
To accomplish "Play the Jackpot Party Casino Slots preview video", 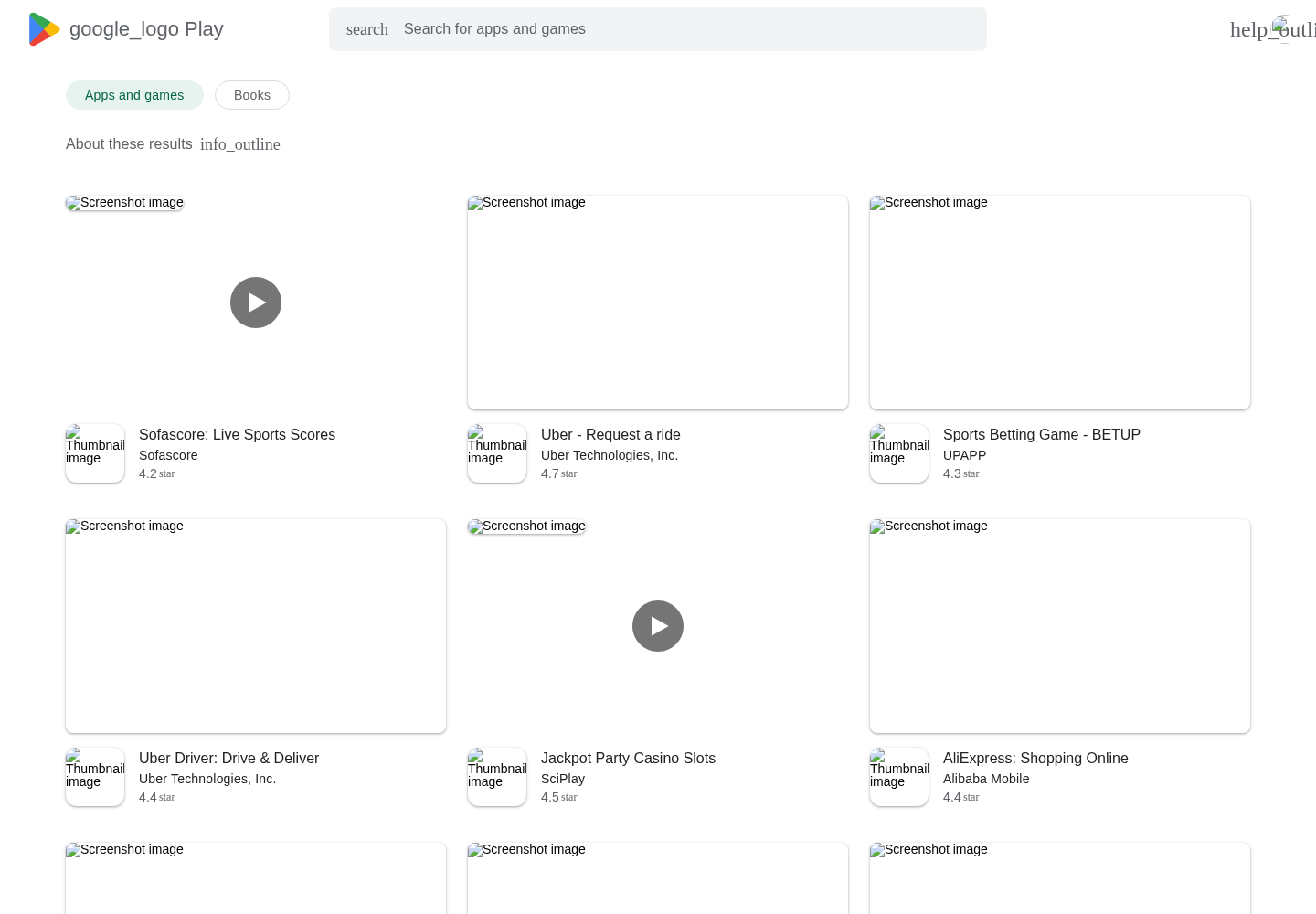I will click(658, 626).
